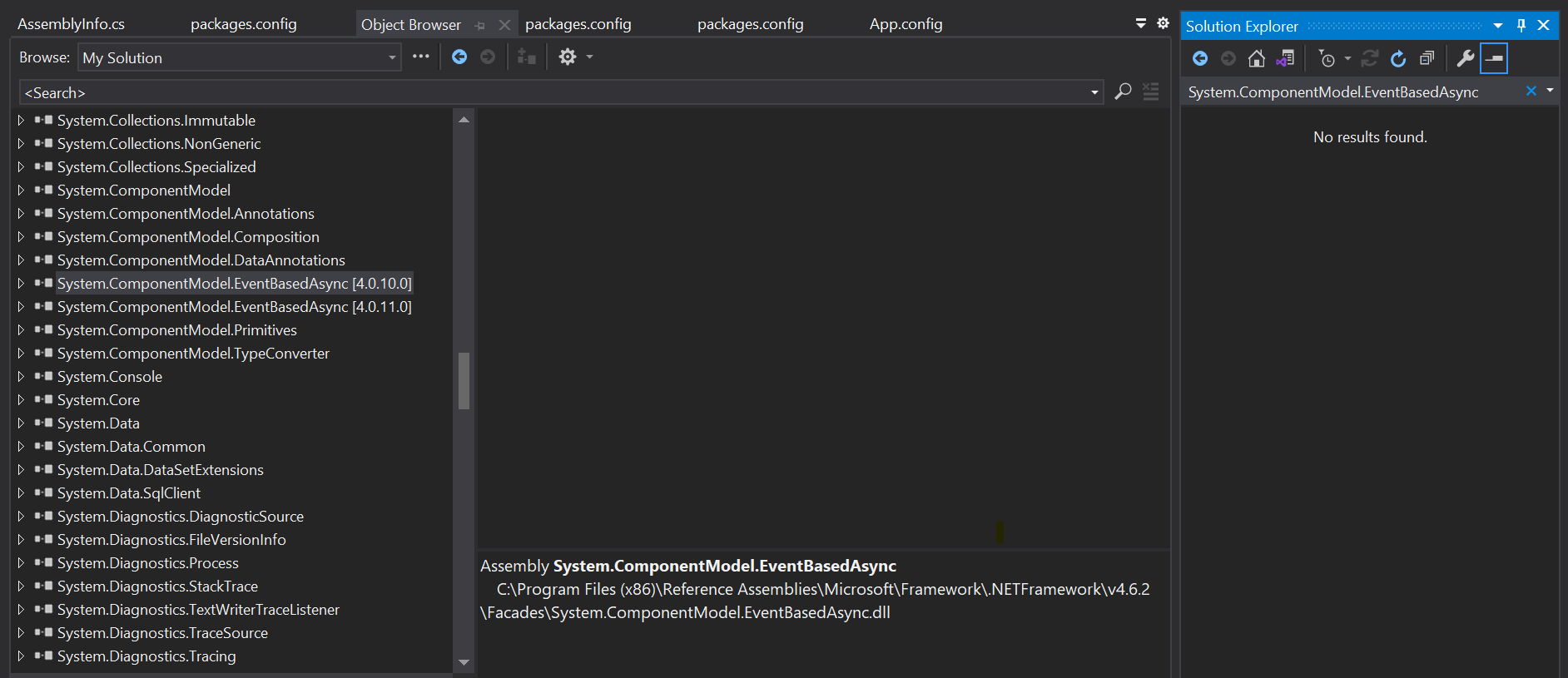Click Solution Explorer Refresh icon
Viewport: 1568px width, 678px height.
coord(1398,58)
